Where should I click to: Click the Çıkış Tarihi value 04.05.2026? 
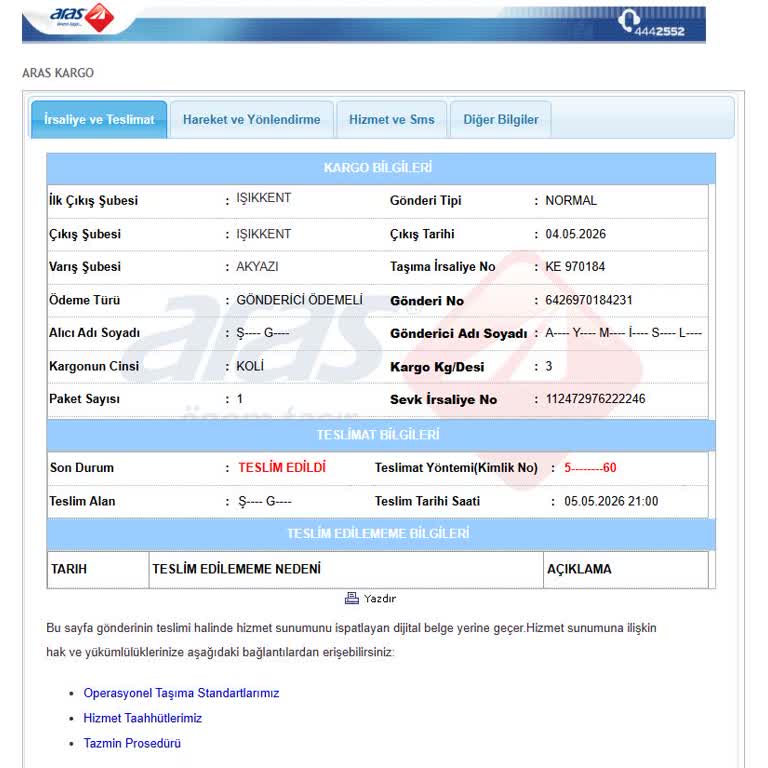[x=576, y=234]
